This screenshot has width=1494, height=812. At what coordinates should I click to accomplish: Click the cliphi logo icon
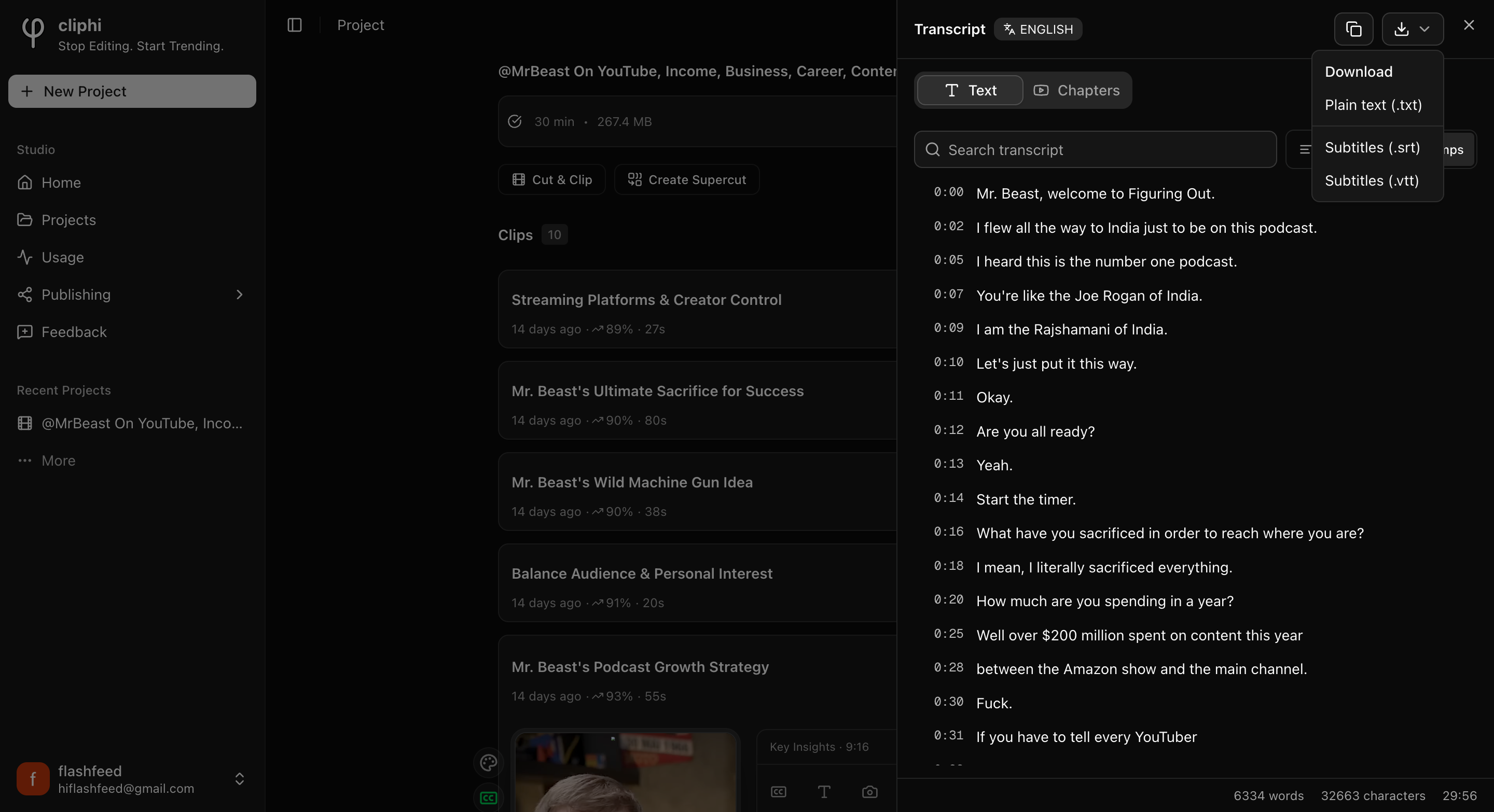pyautogui.click(x=33, y=33)
